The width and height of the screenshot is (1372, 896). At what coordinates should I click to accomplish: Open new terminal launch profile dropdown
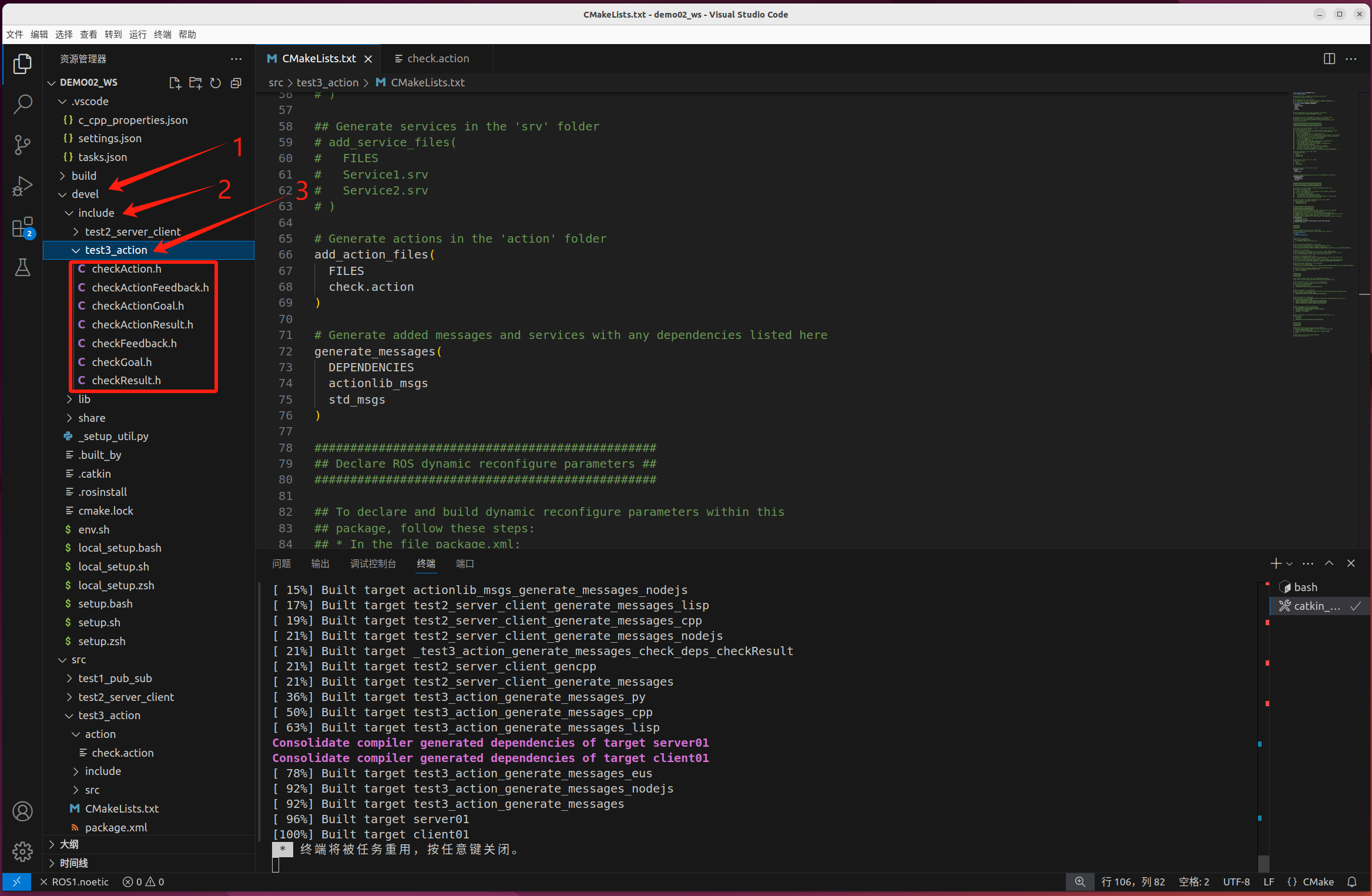click(x=1289, y=563)
